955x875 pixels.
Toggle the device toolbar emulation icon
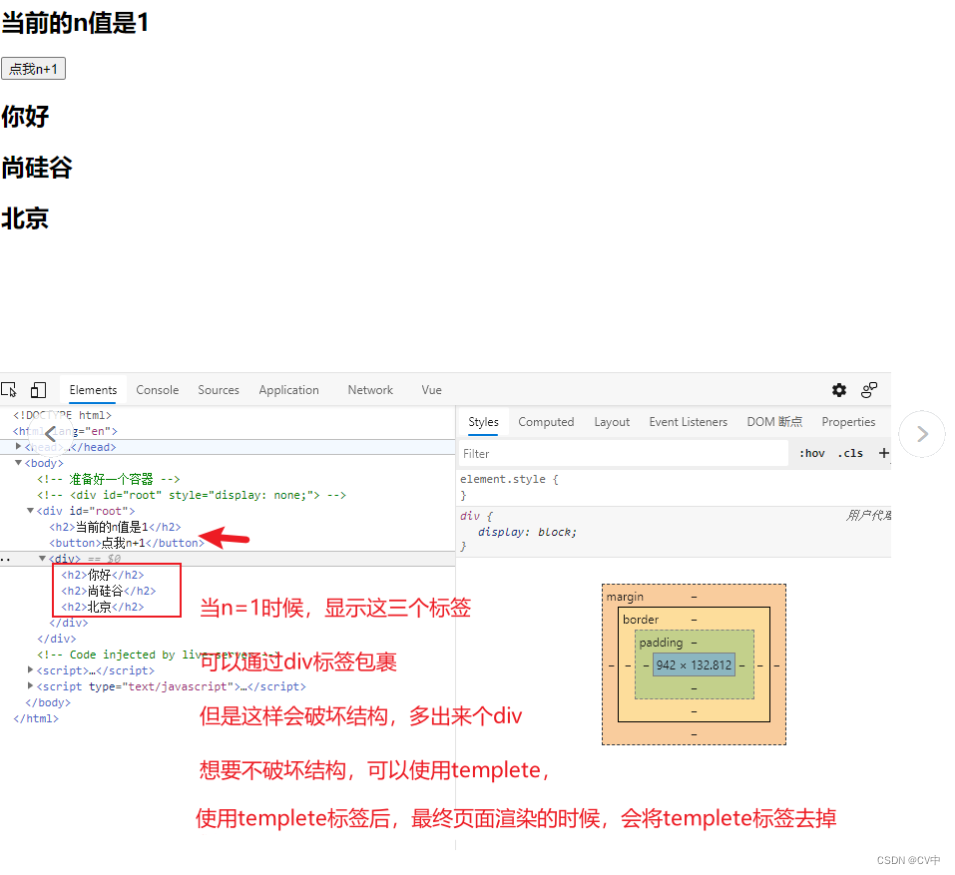[x=37, y=389]
